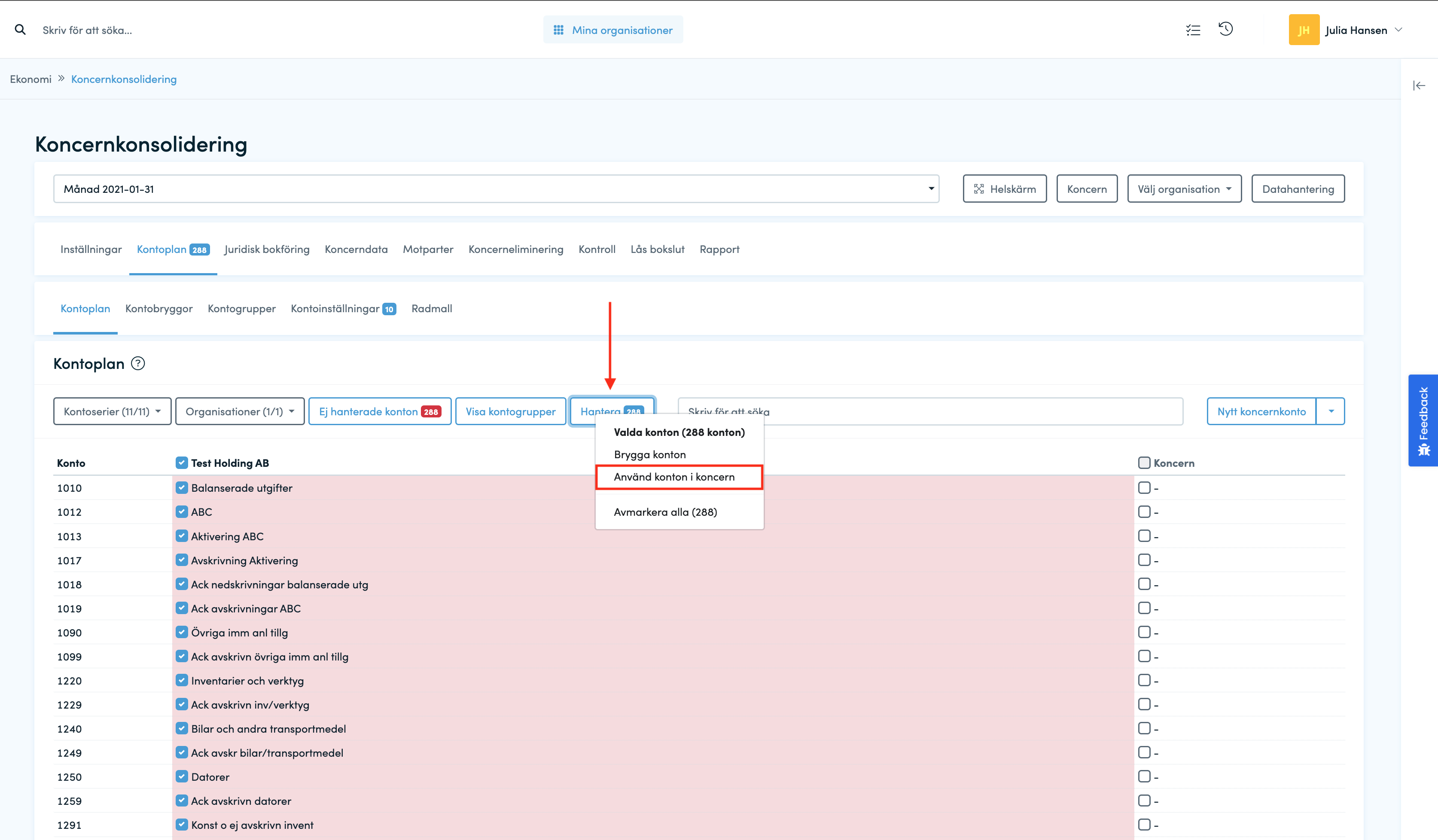This screenshot has height=840, width=1438.
Task: Collapse the side panel arrow icon
Action: click(x=1419, y=85)
